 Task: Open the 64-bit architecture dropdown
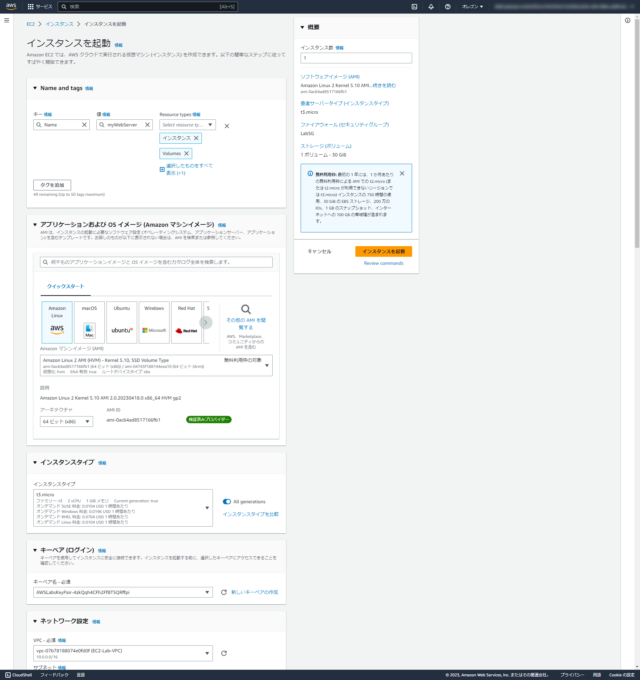(66, 422)
